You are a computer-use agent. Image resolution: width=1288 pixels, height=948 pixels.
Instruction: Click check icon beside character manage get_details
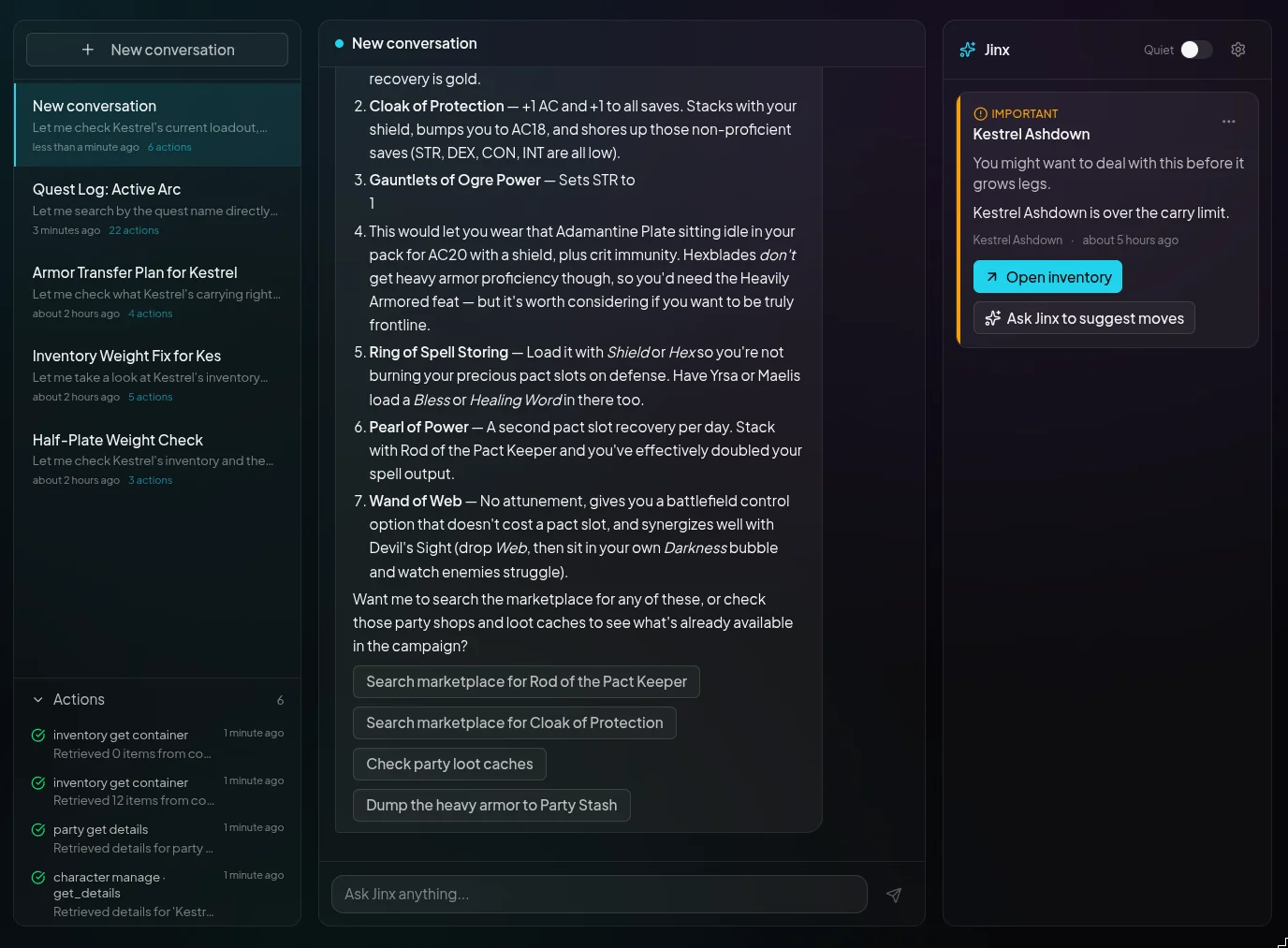coord(38,878)
